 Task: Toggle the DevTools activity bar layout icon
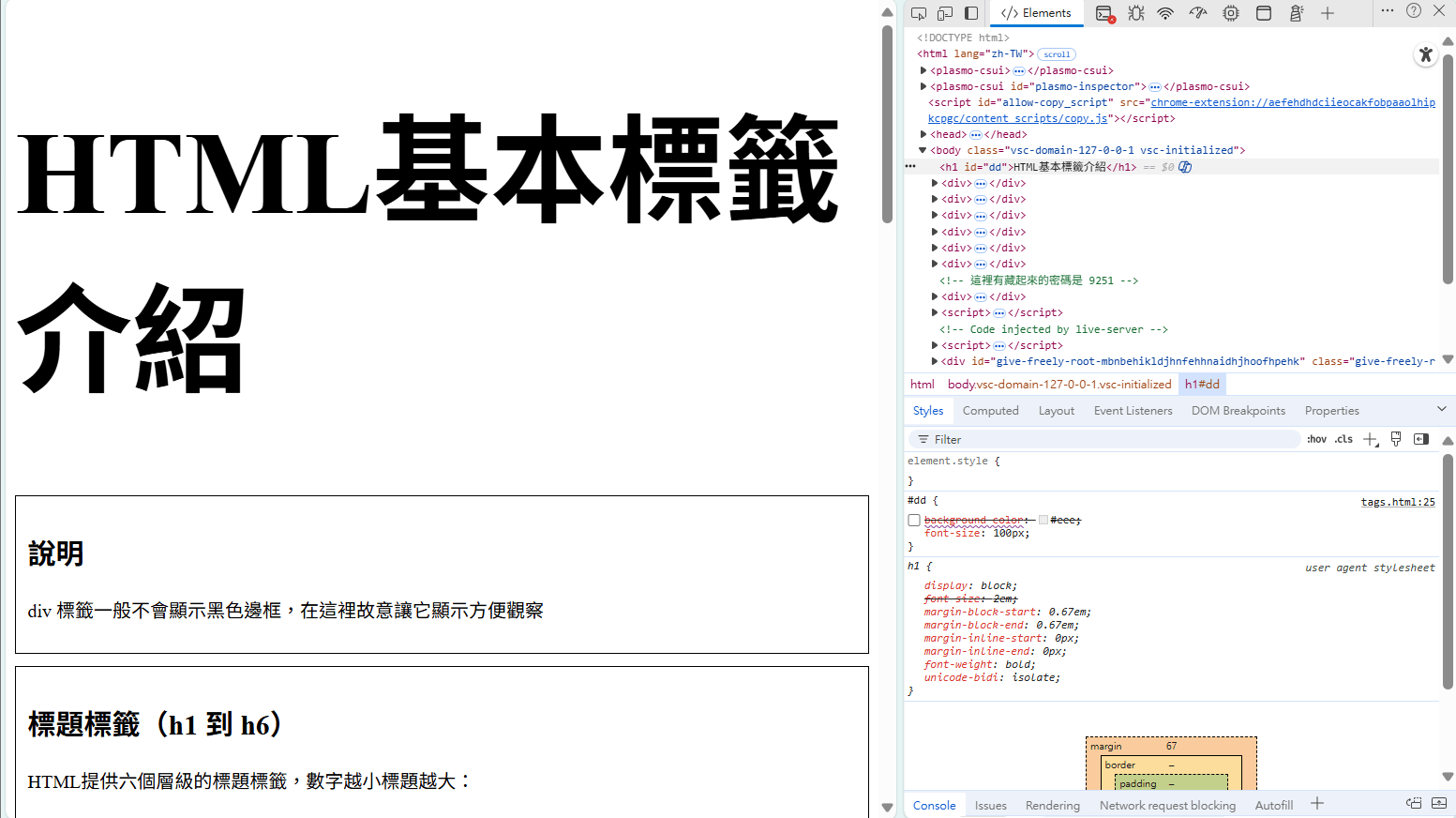pos(971,13)
